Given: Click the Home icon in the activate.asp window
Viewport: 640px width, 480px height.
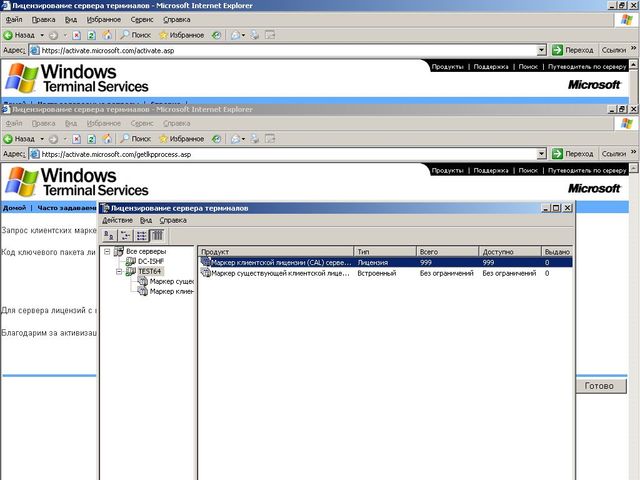Looking at the screenshot, I should [x=107, y=35].
